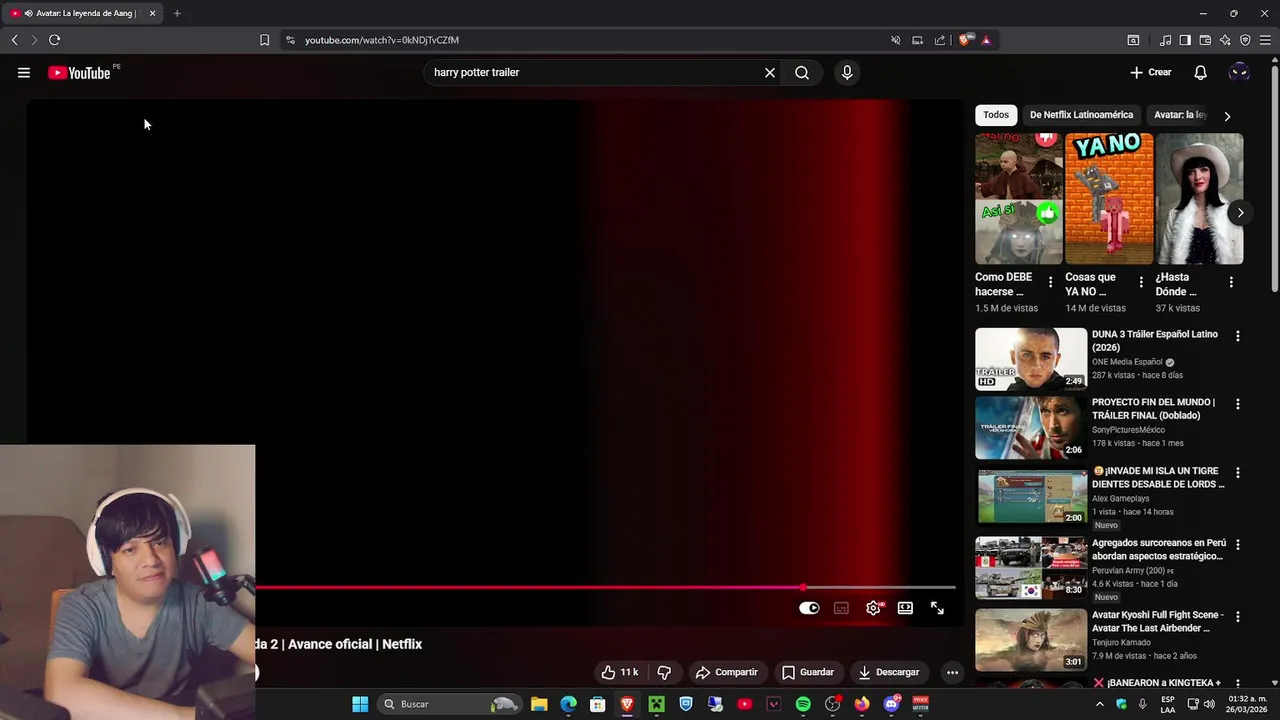Viewport: 1280px width, 720px height.
Task: Reload the current page
Action: pyautogui.click(x=54, y=40)
